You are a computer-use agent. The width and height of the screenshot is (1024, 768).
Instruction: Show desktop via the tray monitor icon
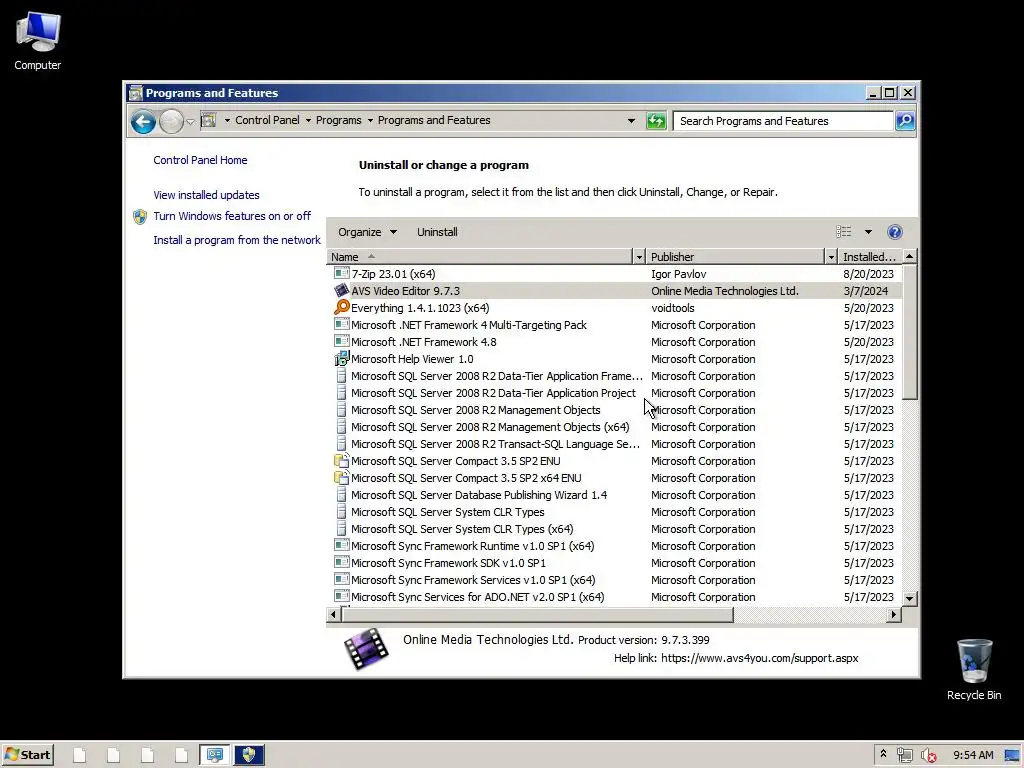(1012, 755)
